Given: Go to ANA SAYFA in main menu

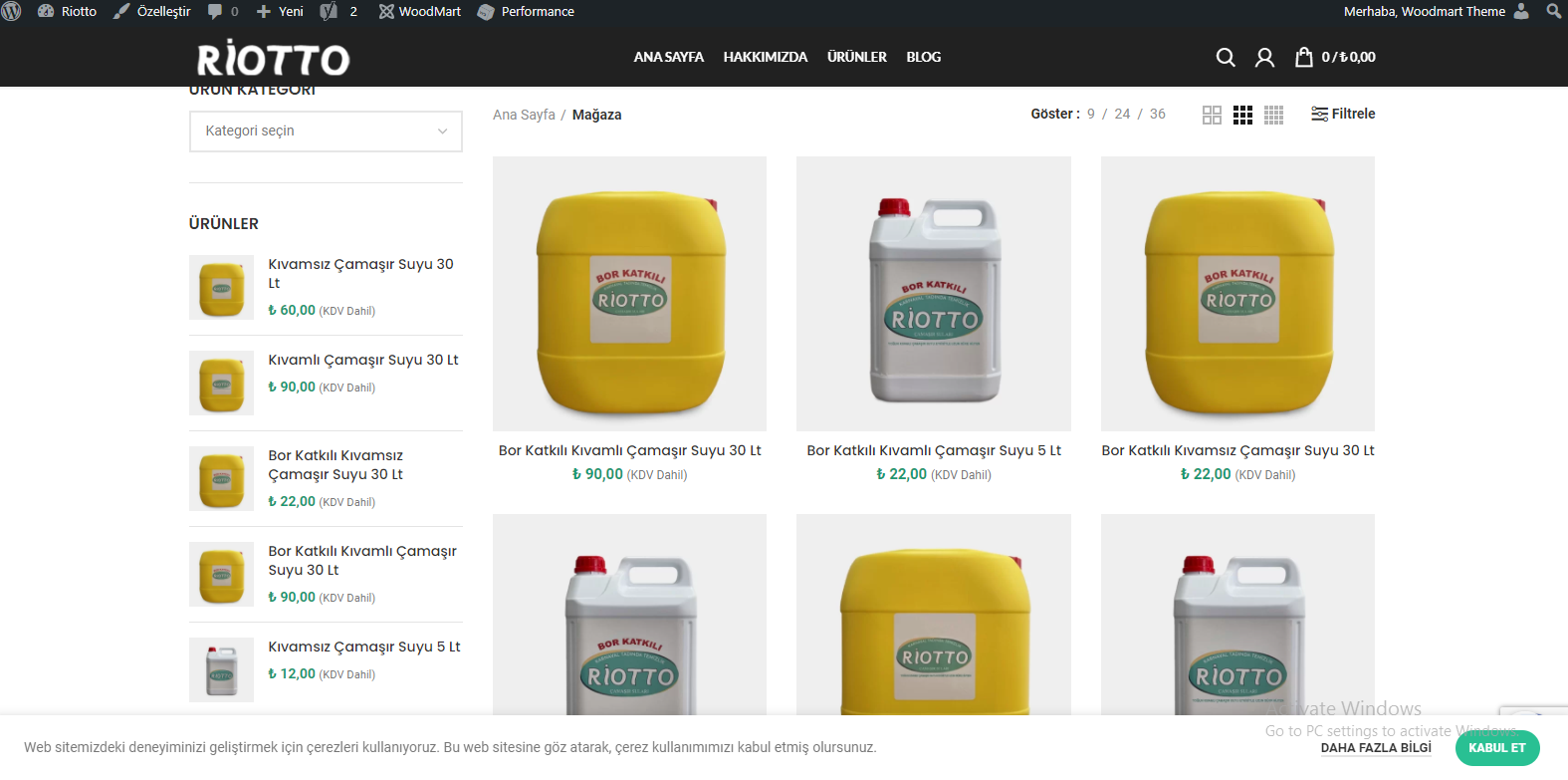Looking at the screenshot, I should point(669,57).
